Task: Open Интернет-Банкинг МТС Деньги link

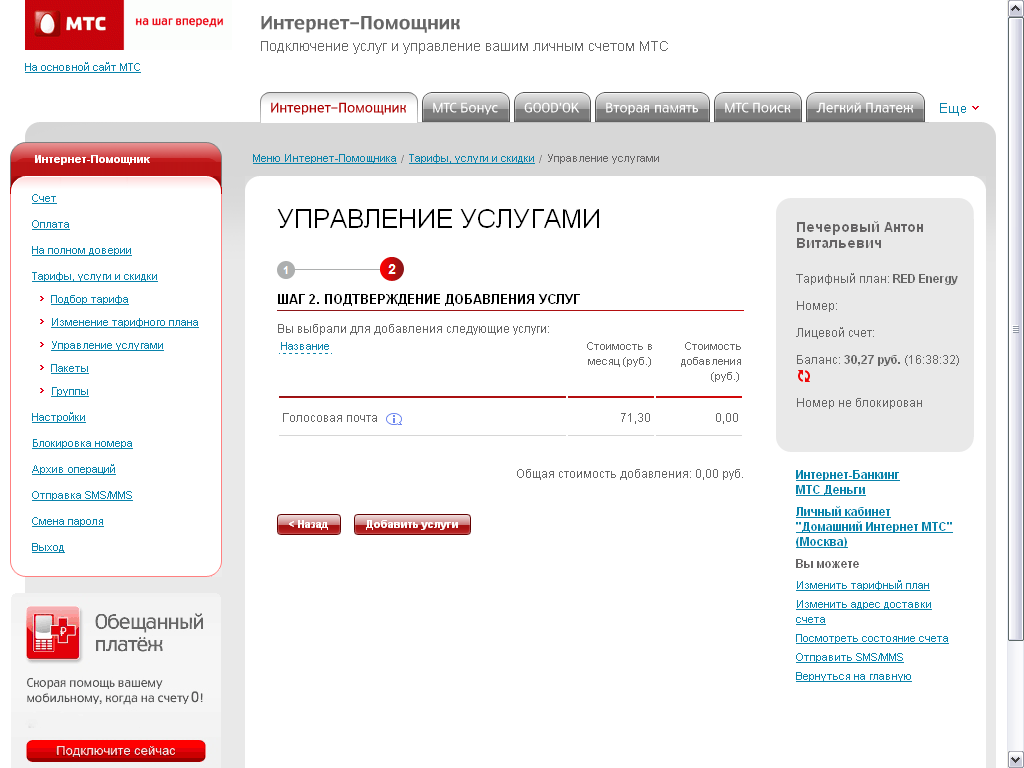Action: (x=847, y=482)
